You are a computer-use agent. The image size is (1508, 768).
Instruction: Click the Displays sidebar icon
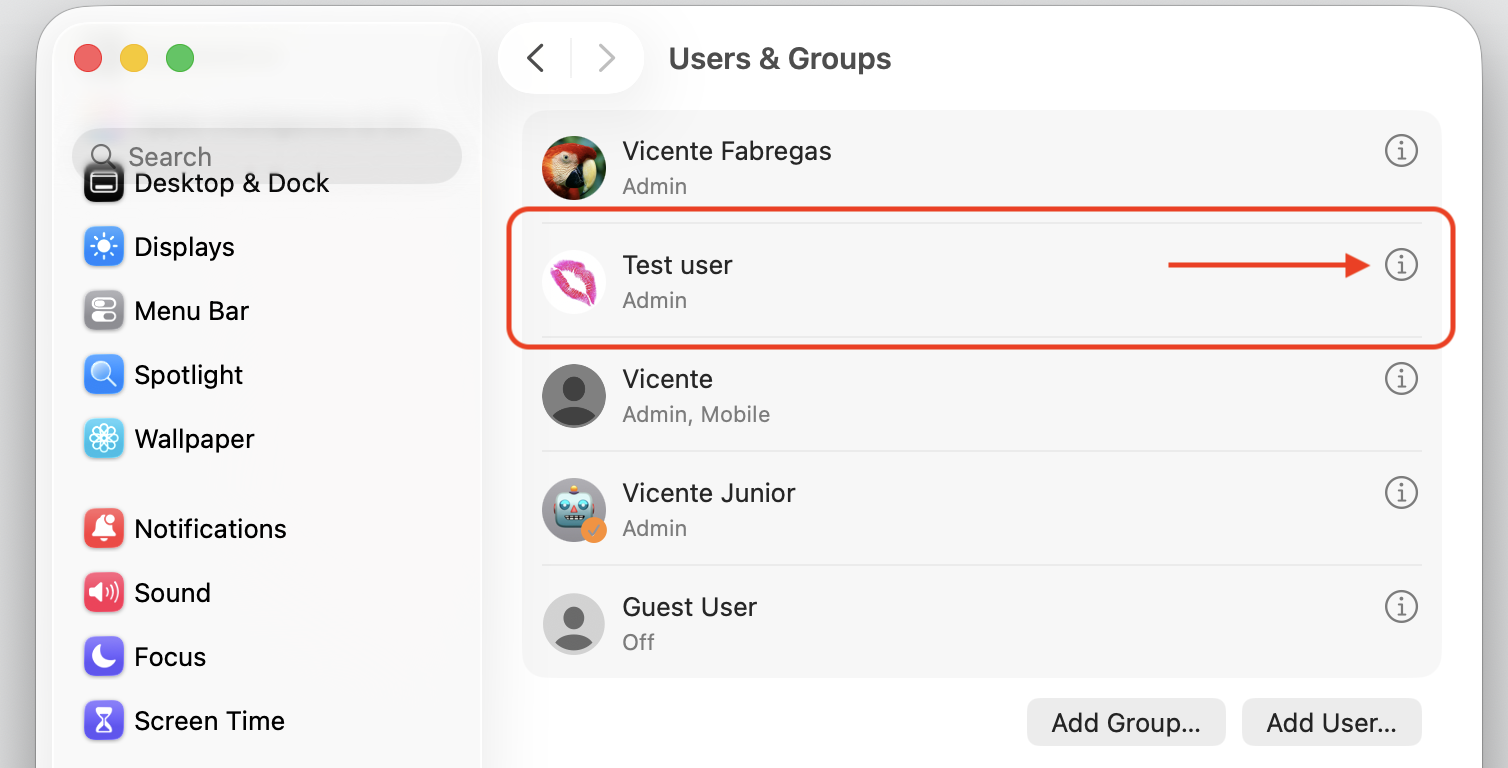104,247
